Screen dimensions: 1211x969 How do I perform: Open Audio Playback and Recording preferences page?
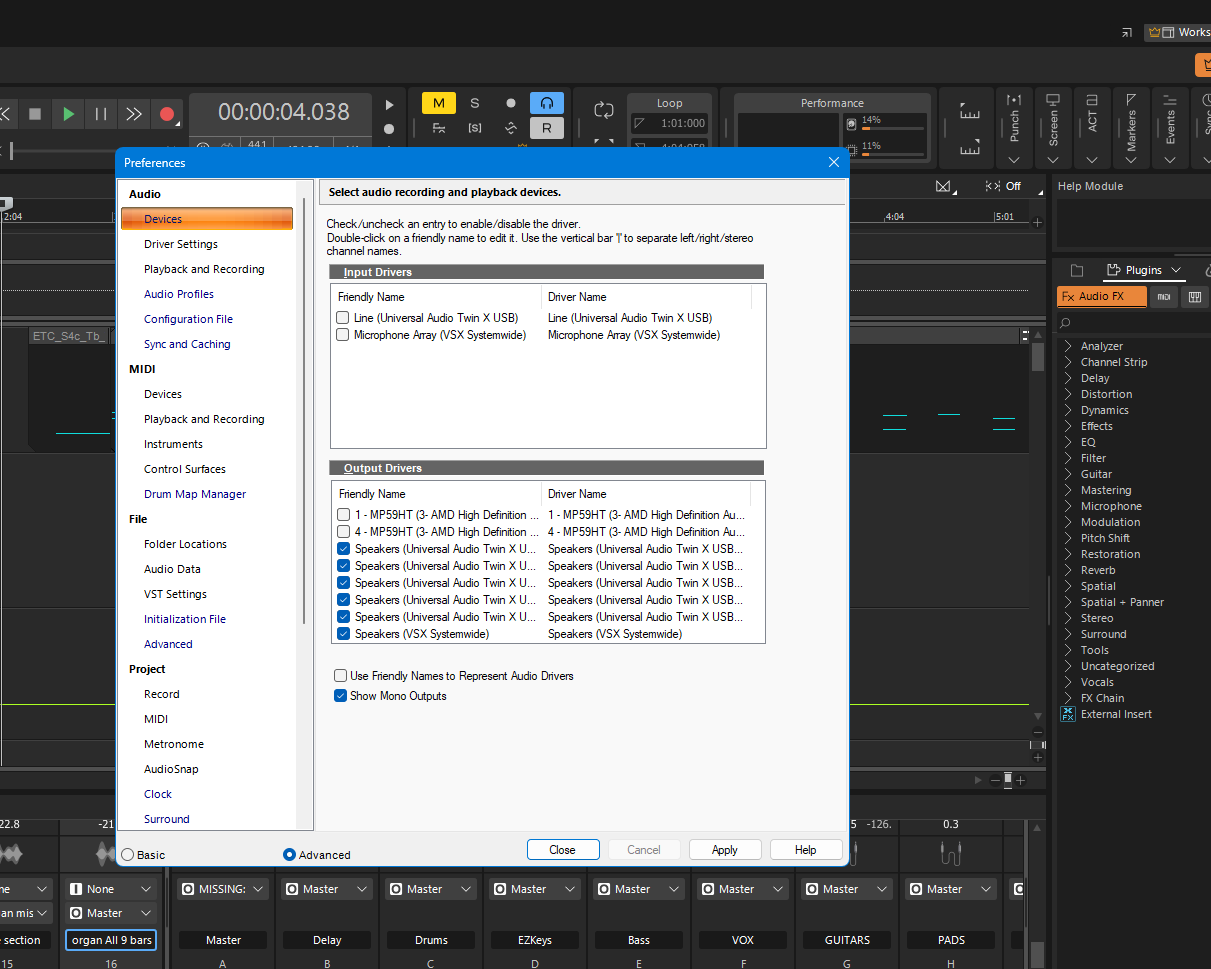(204, 269)
